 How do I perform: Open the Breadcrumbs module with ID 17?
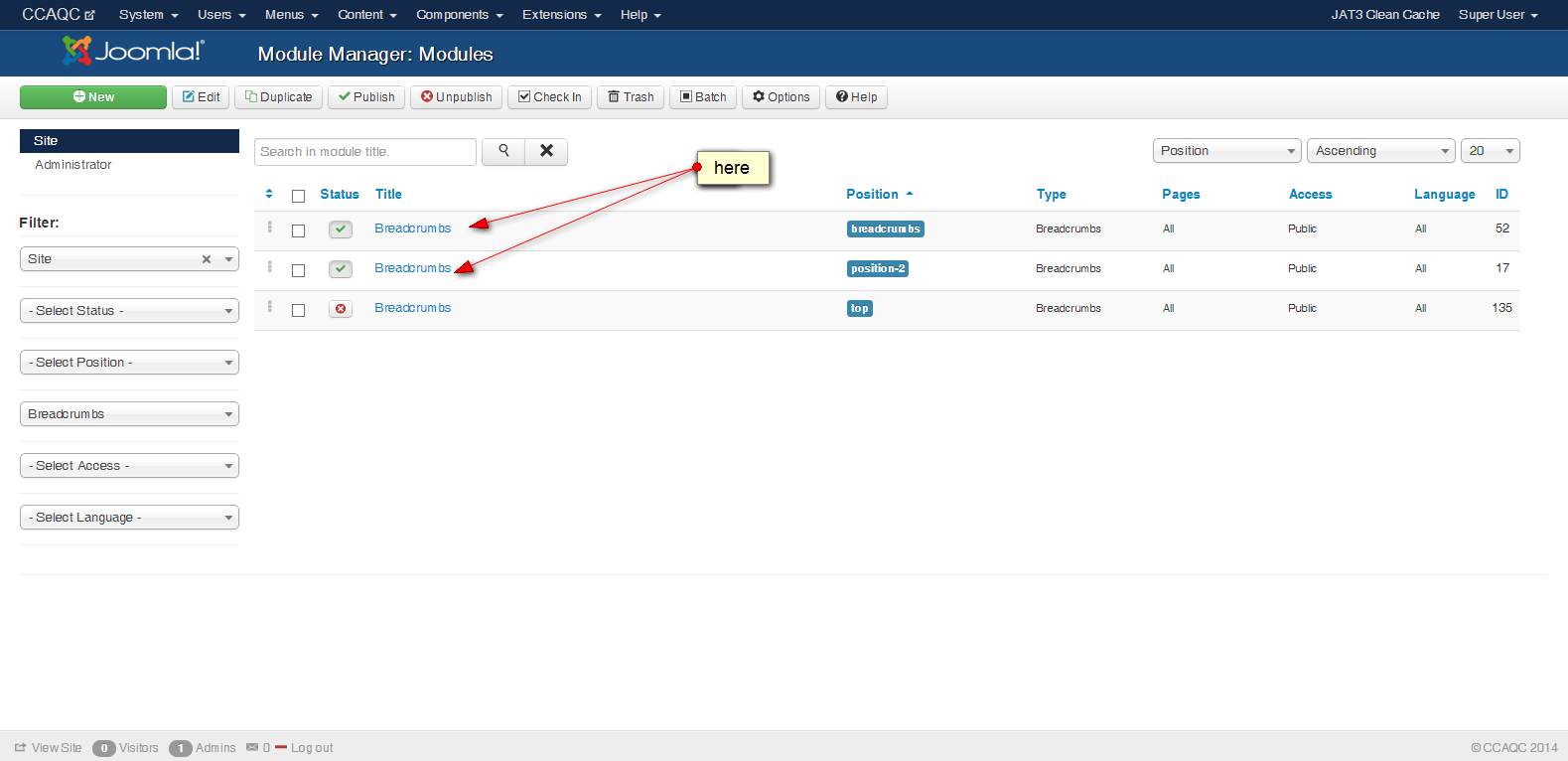(x=413, y=268)
